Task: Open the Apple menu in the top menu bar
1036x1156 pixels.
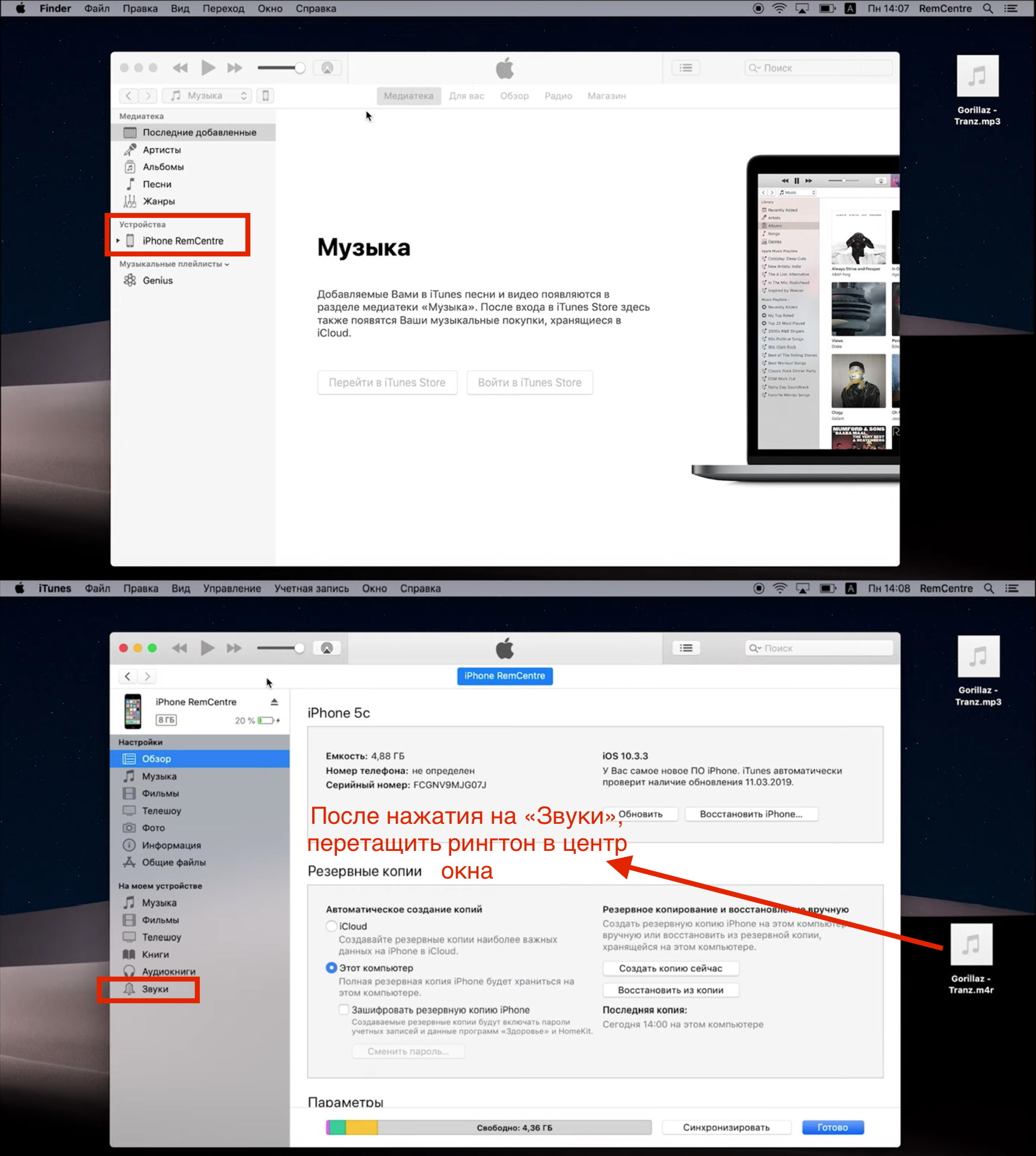Action: click(x=20, y=8)
